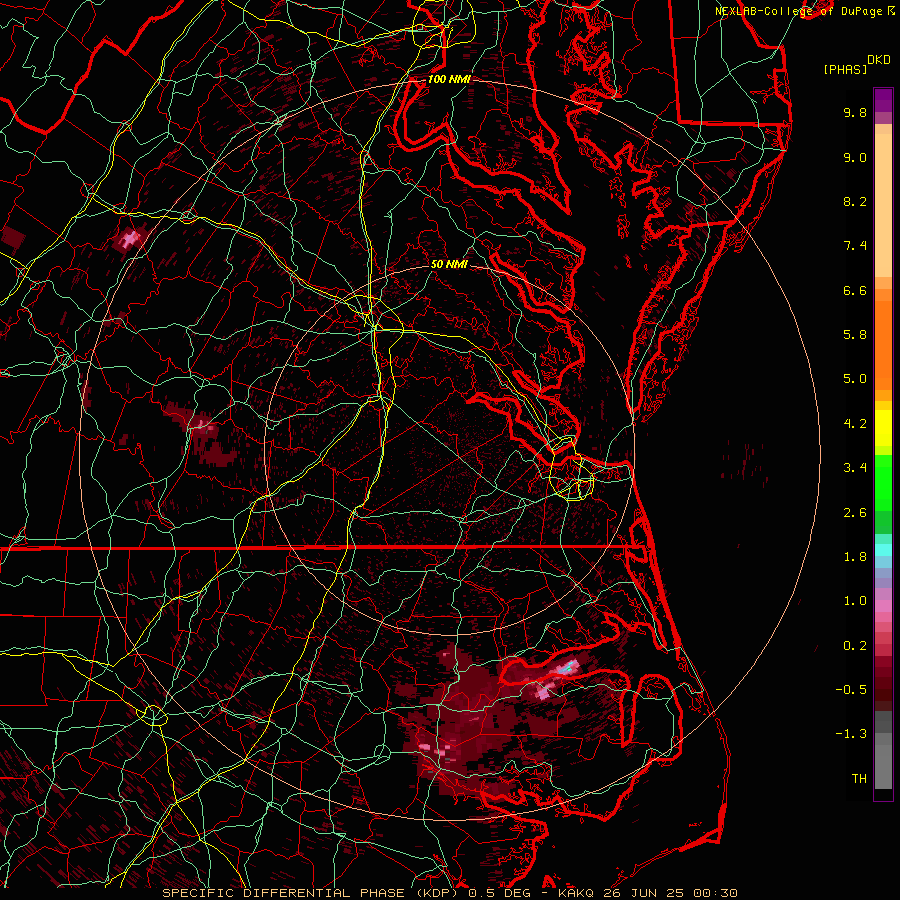
Task: Click the 3.4 color scale value
Action: (855, 468)
